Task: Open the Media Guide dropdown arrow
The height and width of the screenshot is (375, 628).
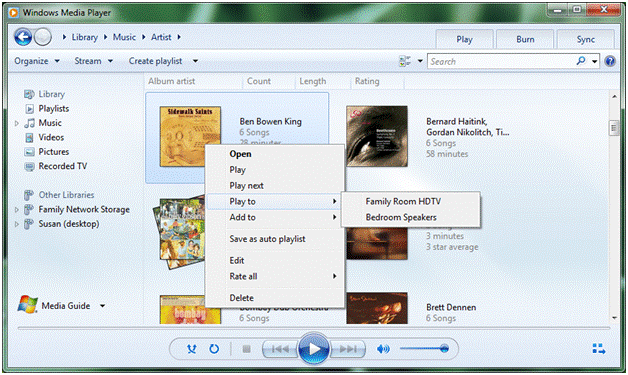Action: [x=103, y=306]
